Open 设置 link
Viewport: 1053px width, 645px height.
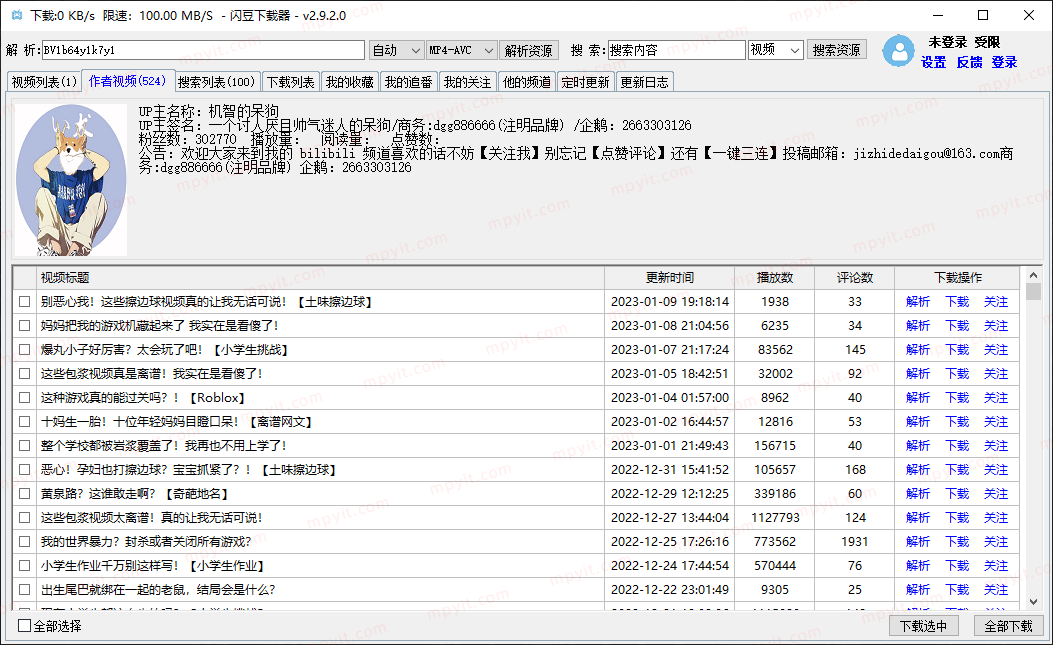coord(933,62)
